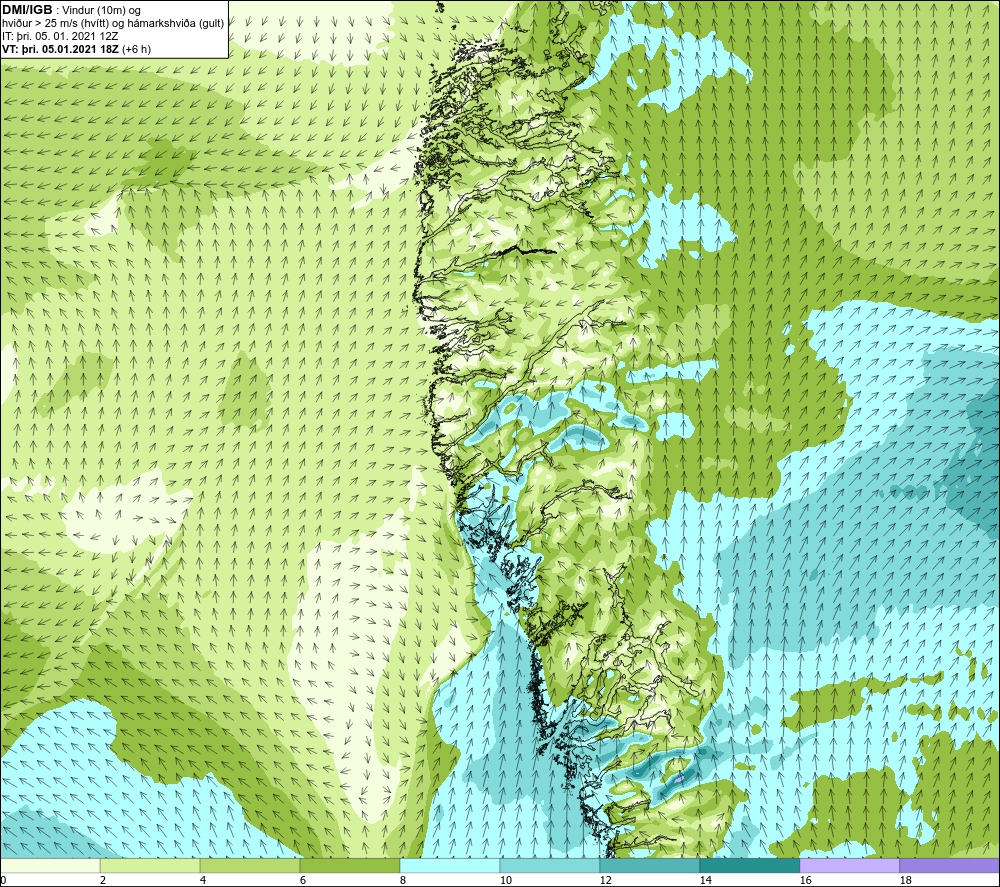
Task: Select the light purple 16–18 m/s color swatch
Action: (849, 865)
